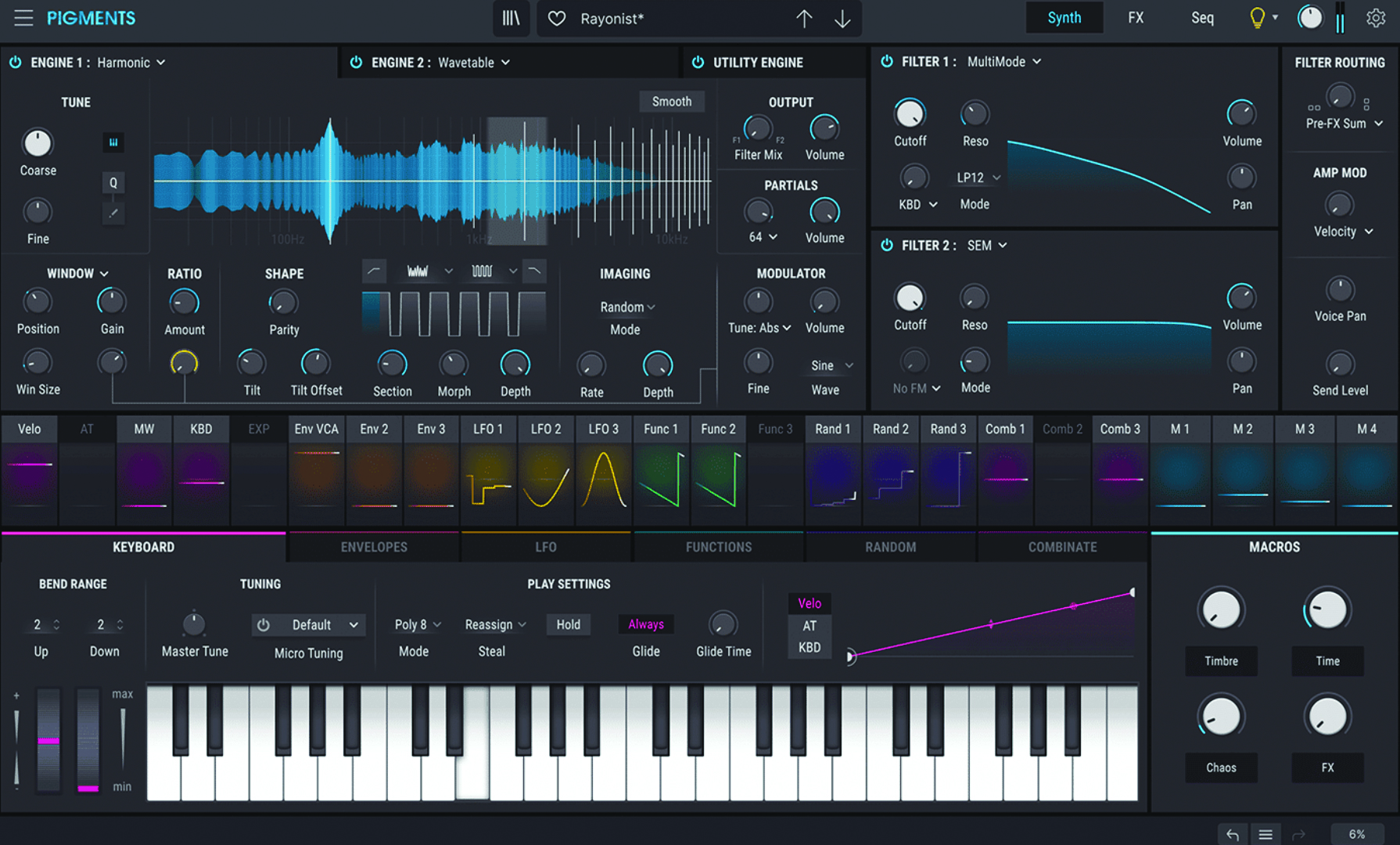Click the keyboard tuning icon above Q
Image resolution: width=1400 pixels, height=845 pixels.
point(113,142)
